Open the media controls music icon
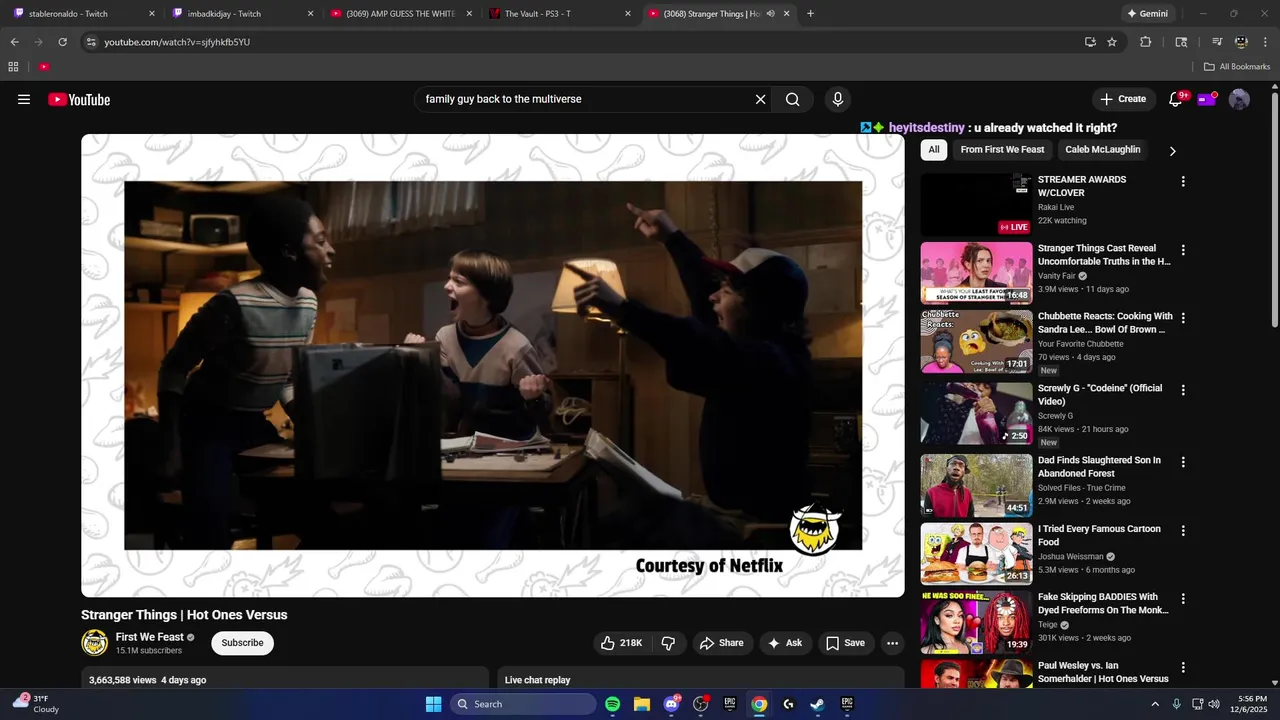Viewport: 1280px width, 720px height. pyautogui.click(x=1217, y=42)
